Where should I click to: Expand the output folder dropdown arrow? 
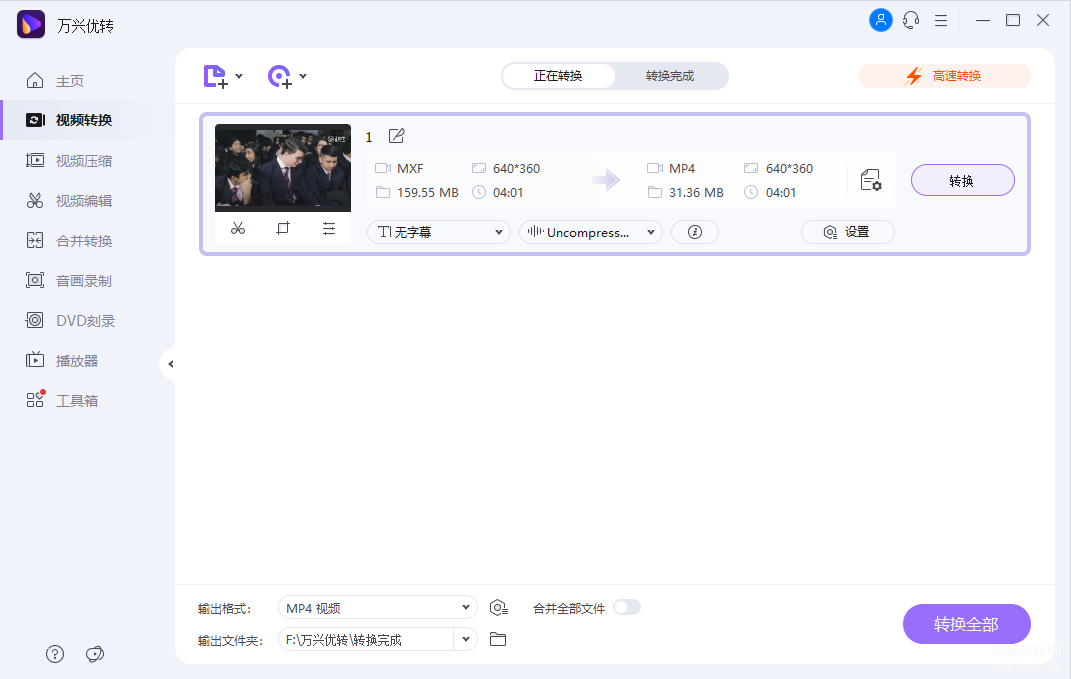click(466, 640)
